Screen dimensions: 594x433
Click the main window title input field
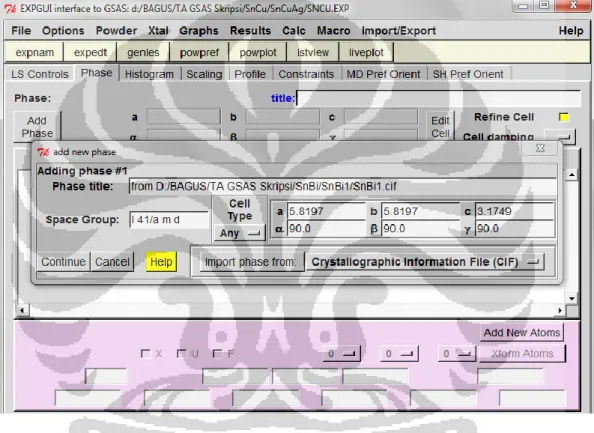[438, 98]
